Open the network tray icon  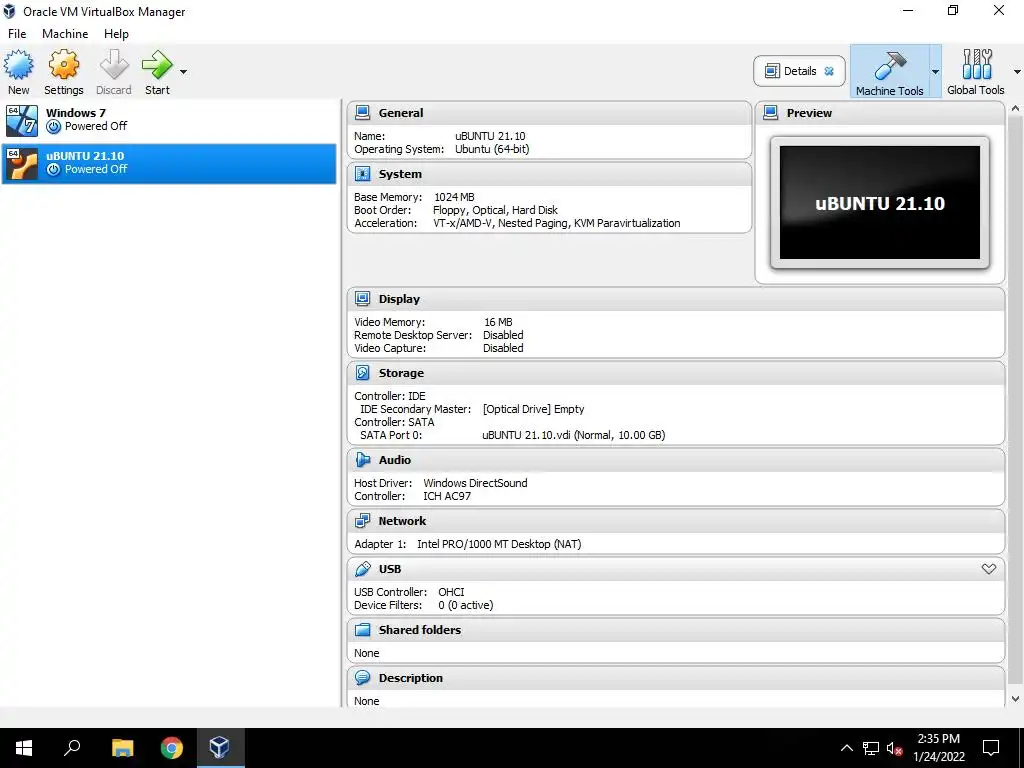click(x=871, y=748)
